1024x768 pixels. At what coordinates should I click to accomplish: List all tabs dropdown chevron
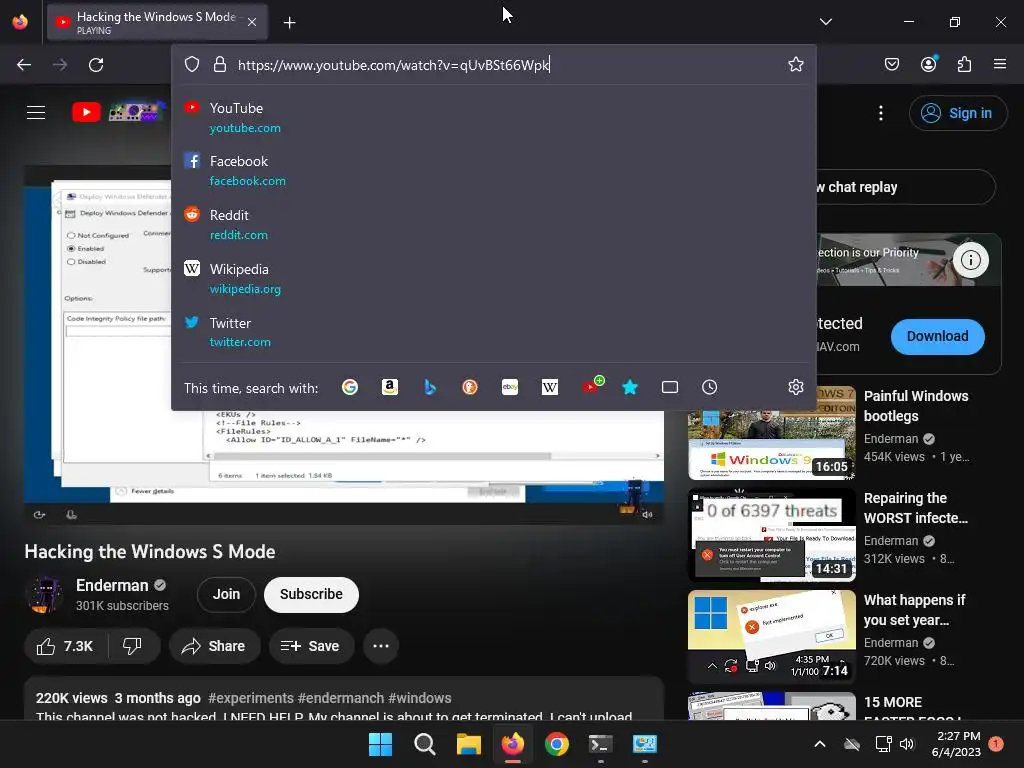(x=825, y=22)
